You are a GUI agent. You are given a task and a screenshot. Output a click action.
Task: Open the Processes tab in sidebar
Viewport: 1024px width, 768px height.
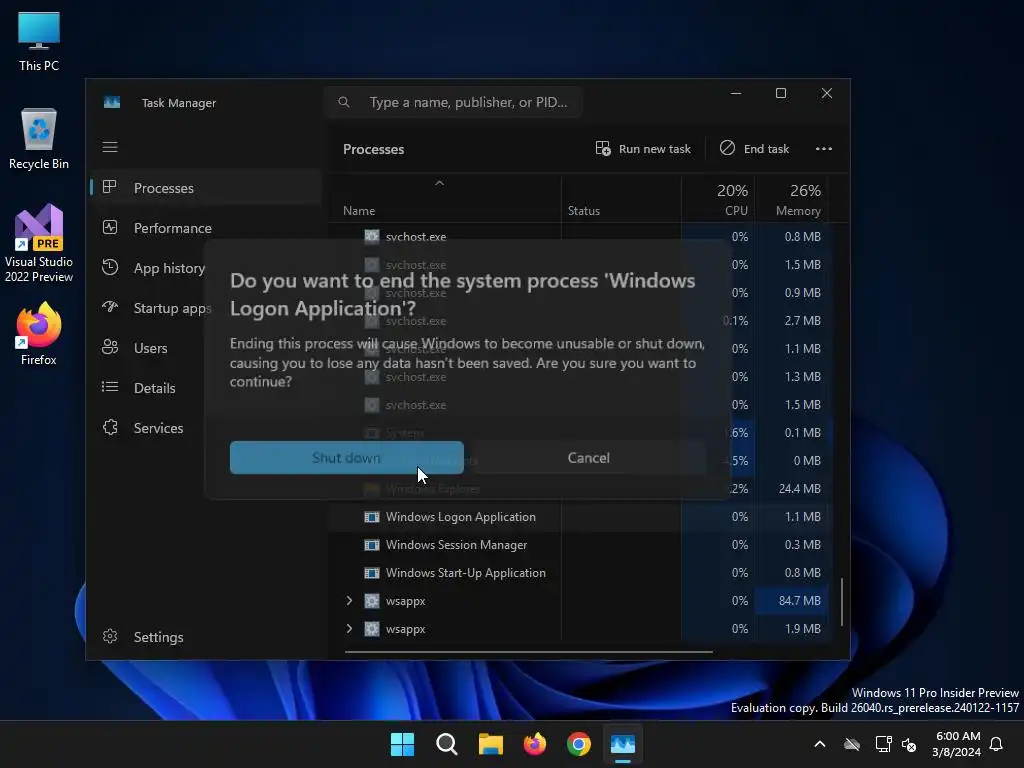click(x=206, y=188)
